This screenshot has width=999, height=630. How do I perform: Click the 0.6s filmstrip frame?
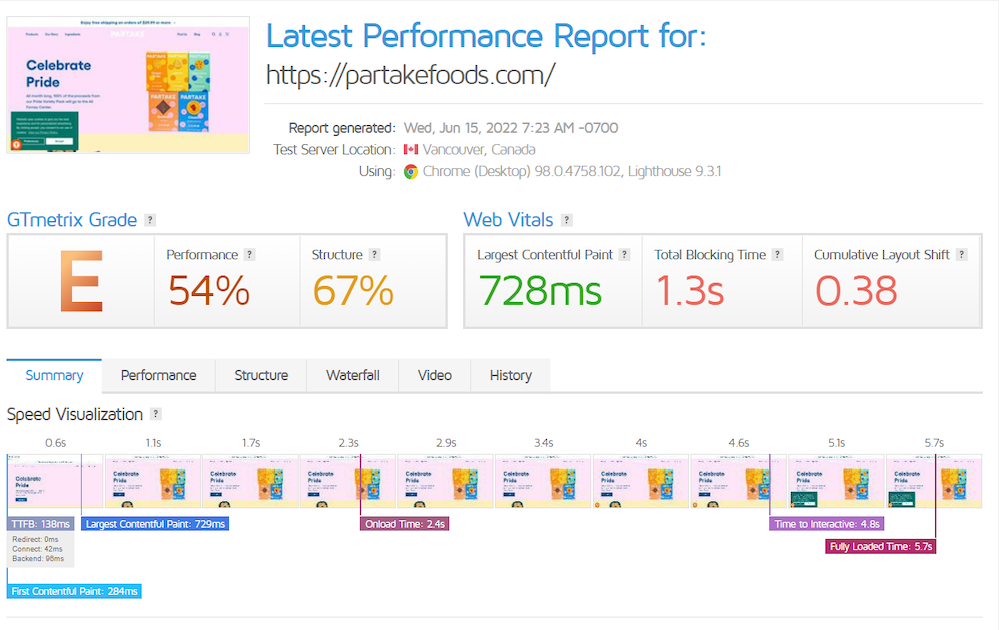pos(55,481)
